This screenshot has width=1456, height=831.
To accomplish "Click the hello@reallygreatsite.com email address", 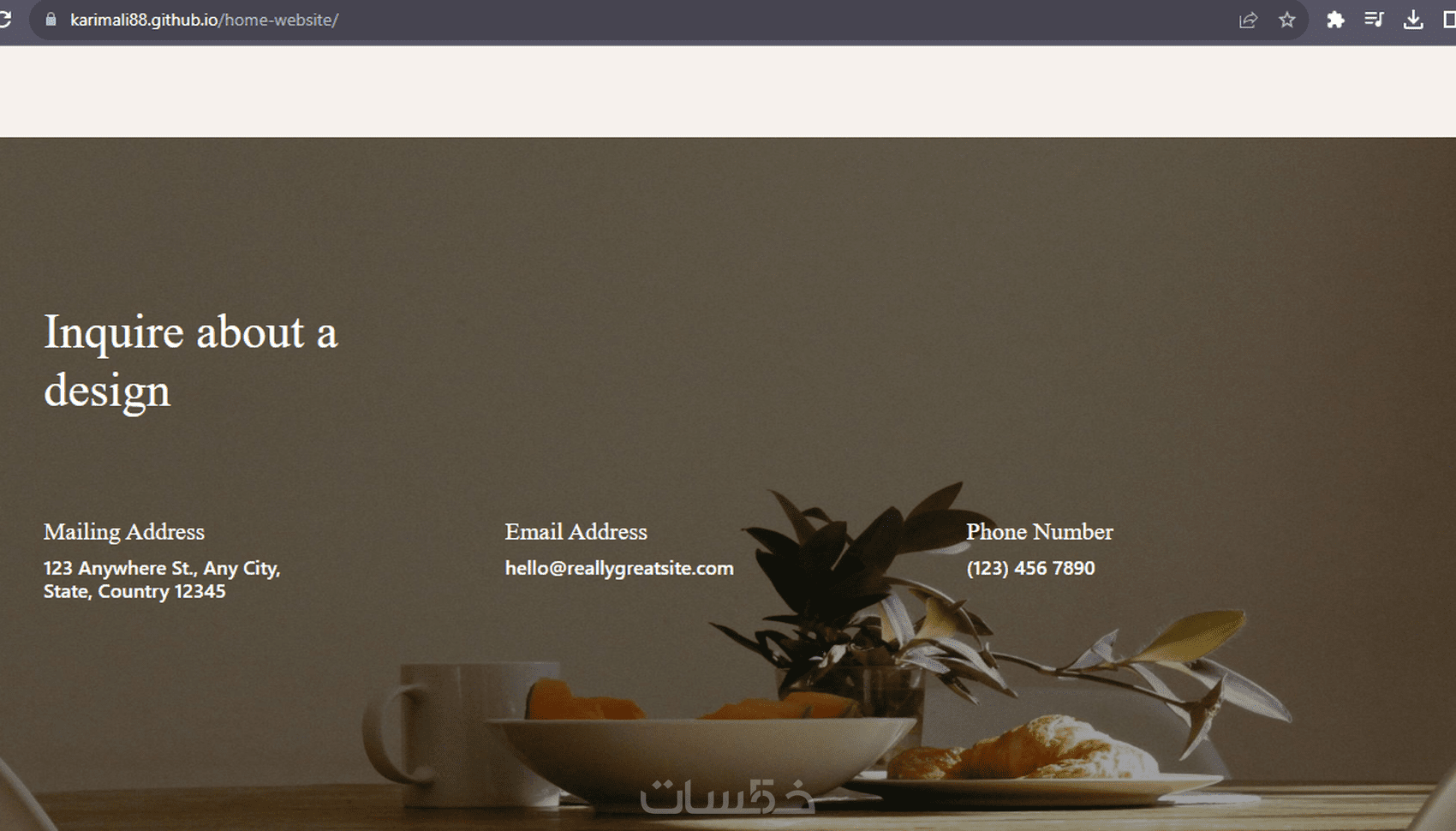I will pyautogui.click(x=619, y=568).
